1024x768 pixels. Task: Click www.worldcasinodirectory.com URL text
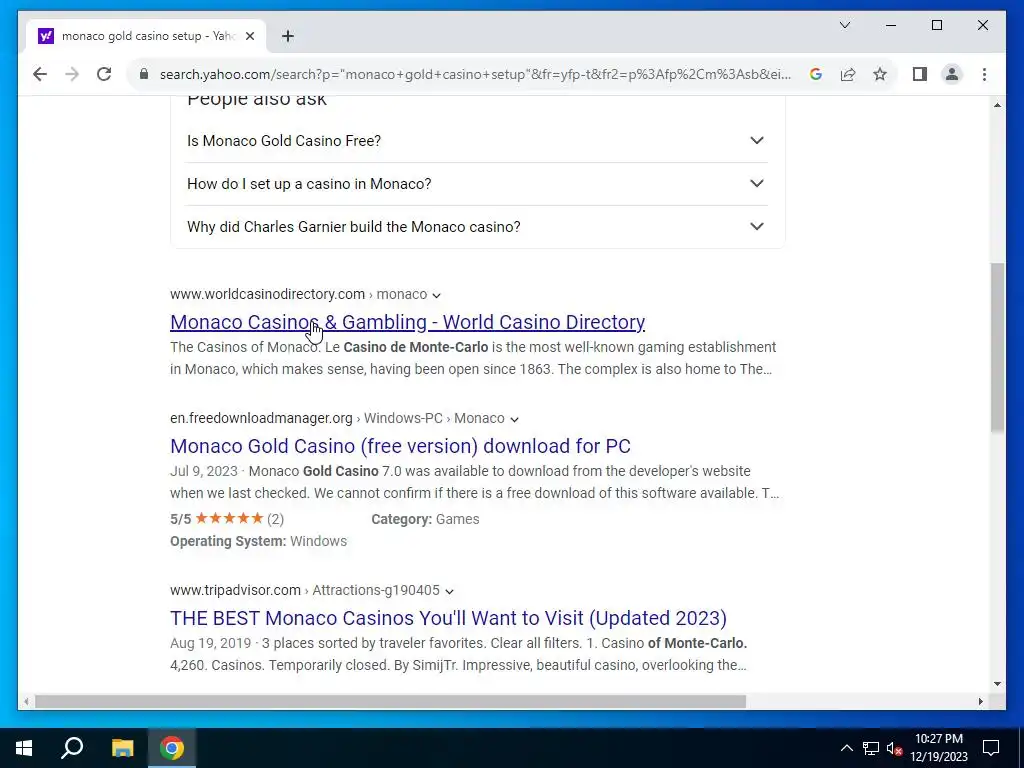tap(267, 295)
